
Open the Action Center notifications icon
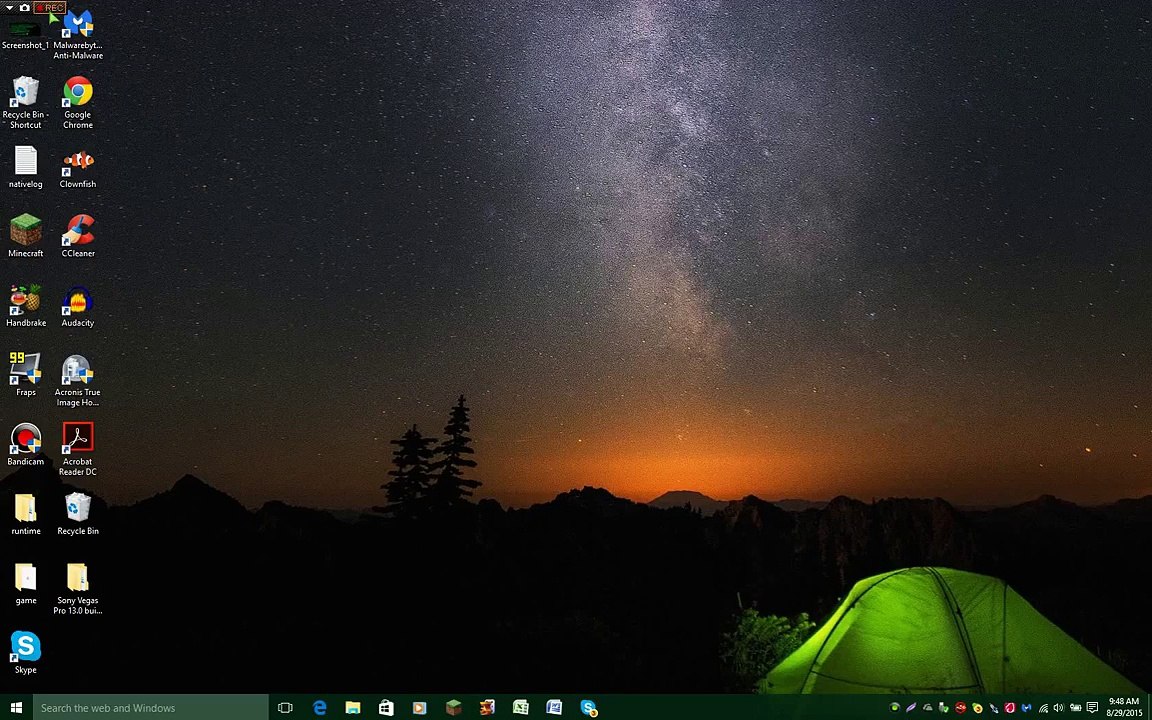pyautogui.click(x=1092, y=708)
